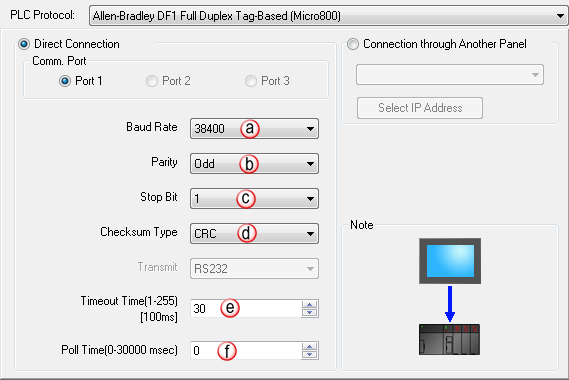Choose Connection through Another Panel option
The height and width of the screenshot is (380, 569).
(x=353, y=44)
